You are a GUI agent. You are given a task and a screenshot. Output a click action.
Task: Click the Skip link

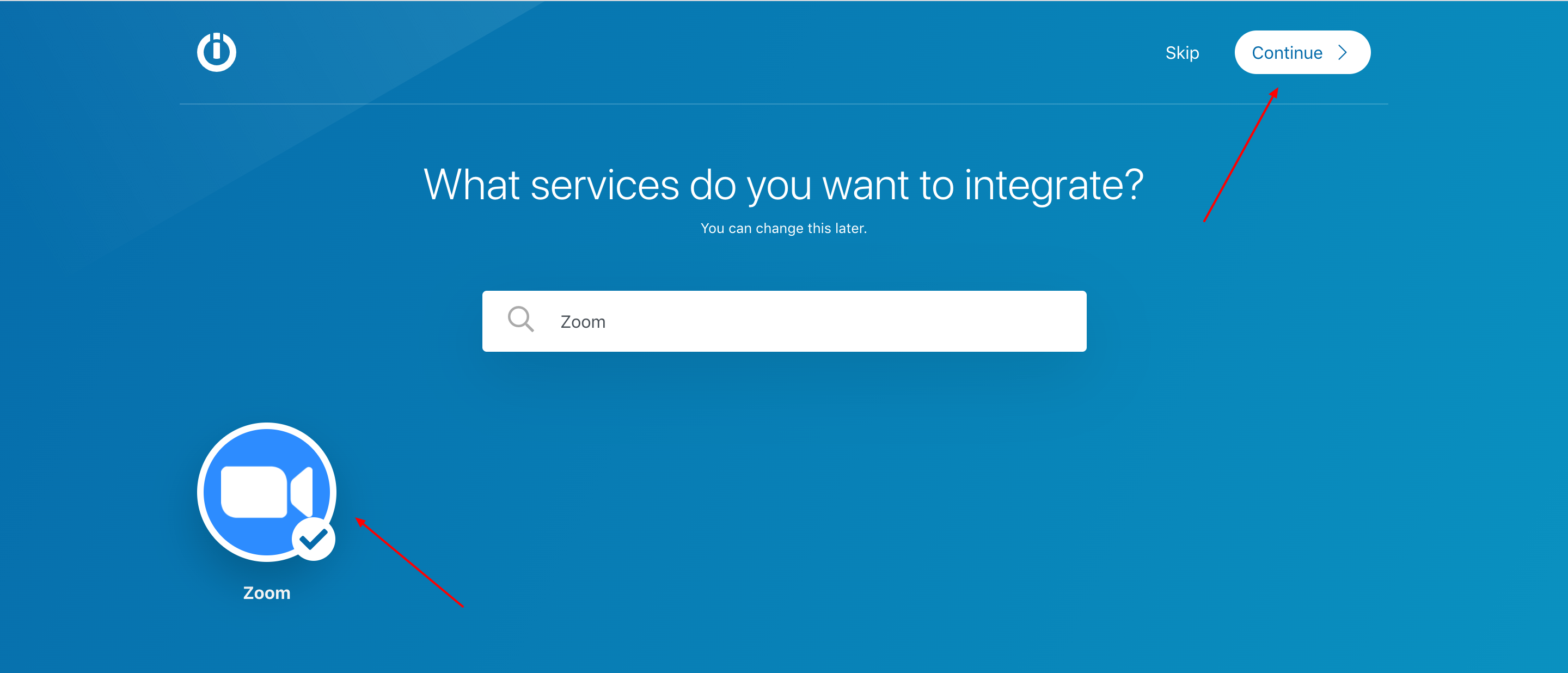(x=1181, y=53)
